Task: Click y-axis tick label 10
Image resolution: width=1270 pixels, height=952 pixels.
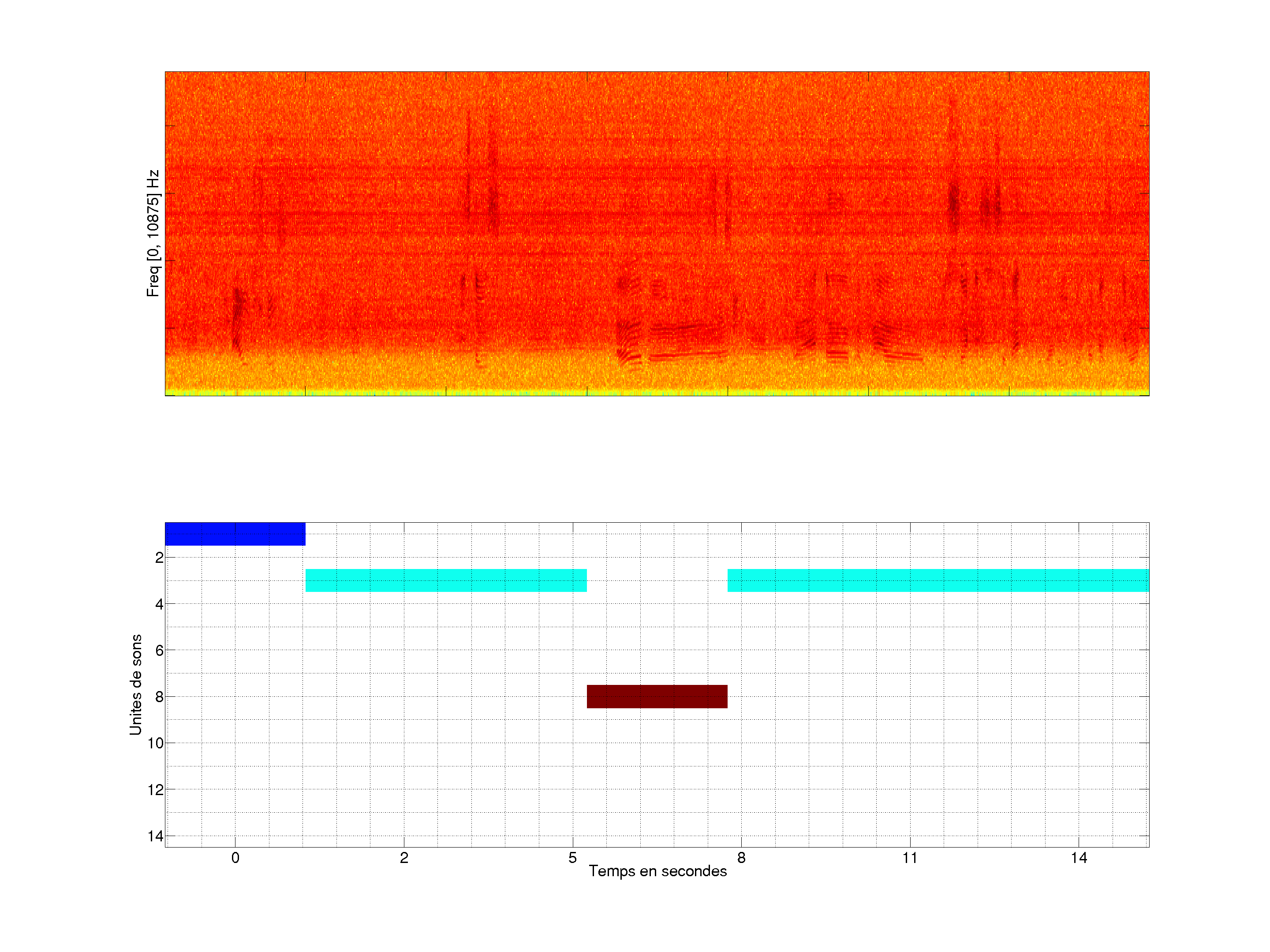Action: tap(156, 743)
